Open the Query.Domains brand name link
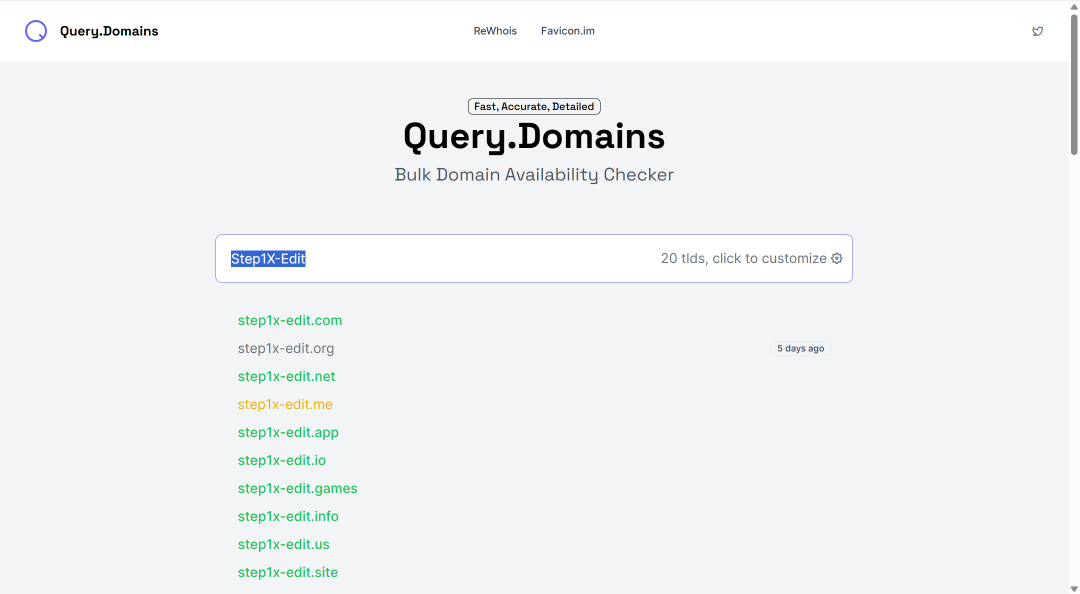This screenshot has width=1080, height=594. tap(109, 31)
